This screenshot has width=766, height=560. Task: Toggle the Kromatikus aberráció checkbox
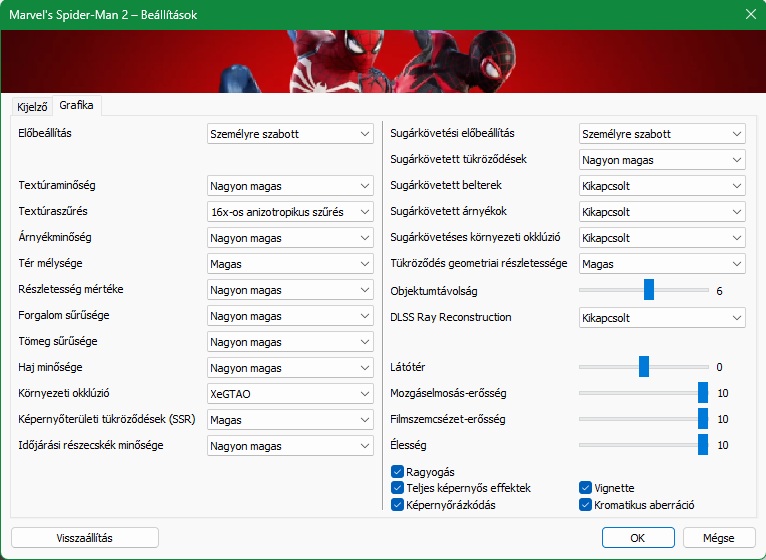point(585,505)
